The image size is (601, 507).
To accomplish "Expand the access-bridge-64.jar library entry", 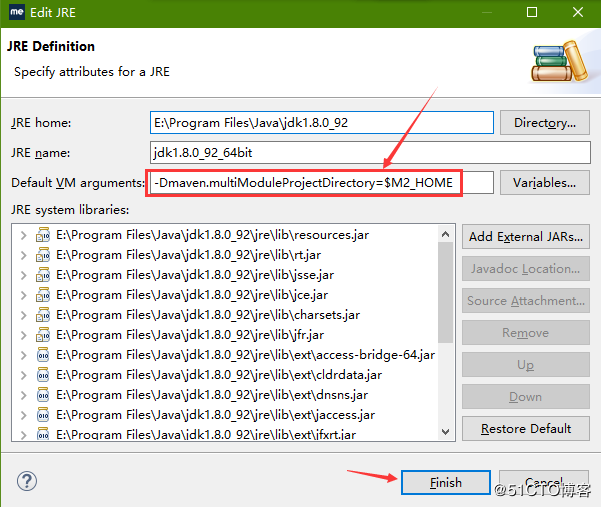I will [24, 355].
